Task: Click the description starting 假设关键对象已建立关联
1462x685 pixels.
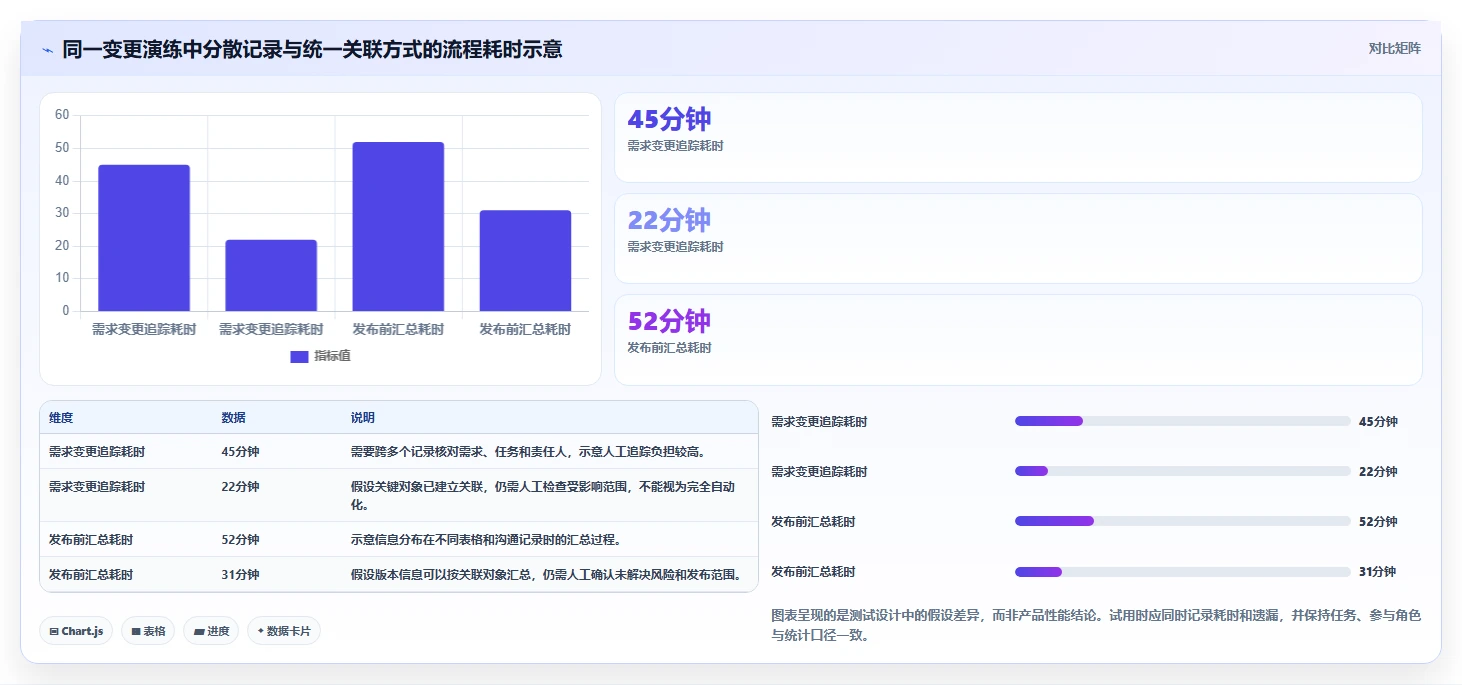Action: pos(543,495)
